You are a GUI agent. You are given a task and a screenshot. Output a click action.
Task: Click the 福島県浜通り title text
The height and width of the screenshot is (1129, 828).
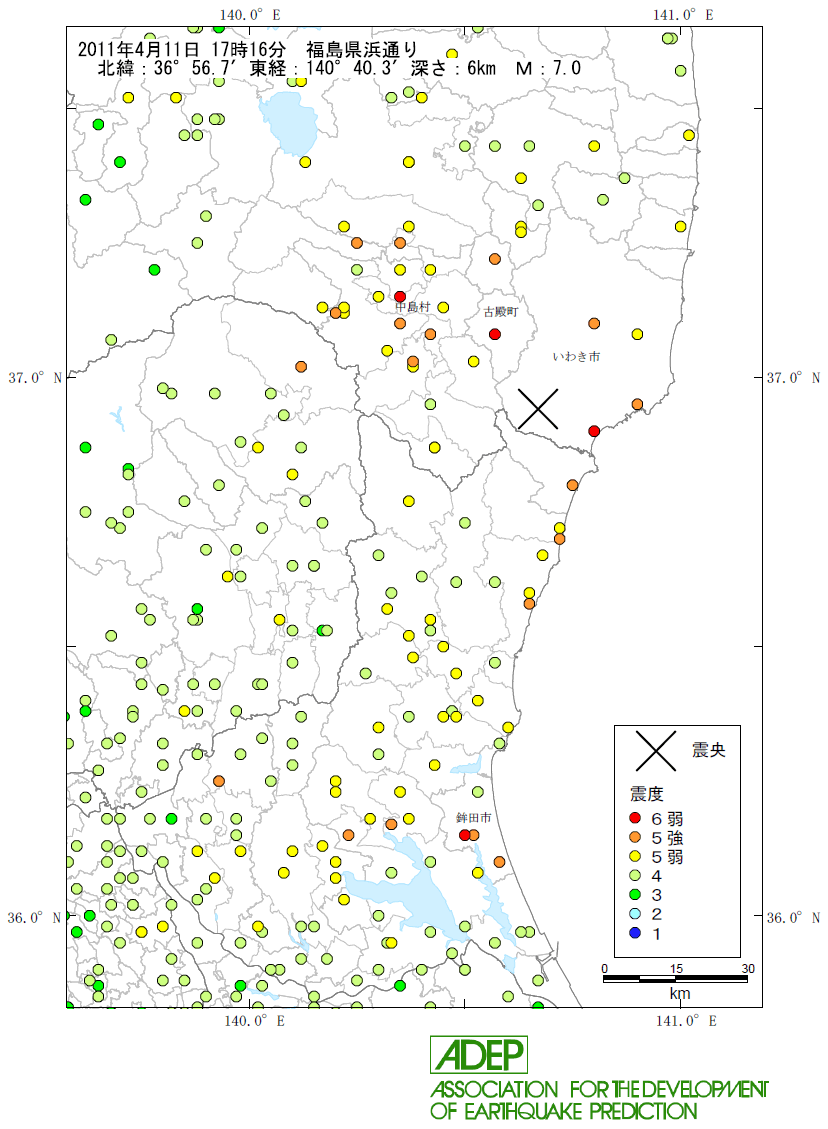point(361,50)
